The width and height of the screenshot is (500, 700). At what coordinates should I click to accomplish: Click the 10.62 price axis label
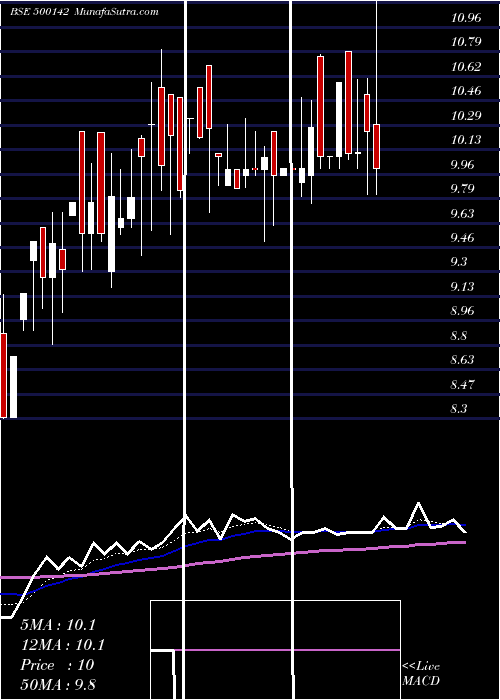pyautogui.click(x=466, y=67)
